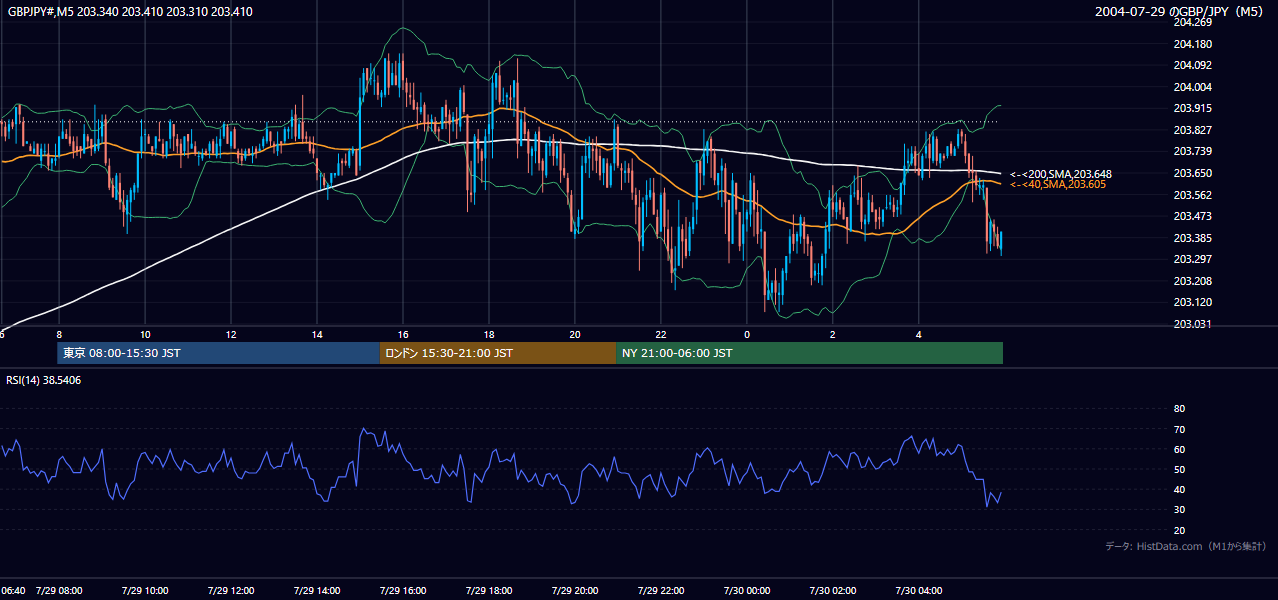This screenshot has width=1278, height=600.
Task: Click the 7/29 08:00 bottom time label
Action: pos(59,590)
